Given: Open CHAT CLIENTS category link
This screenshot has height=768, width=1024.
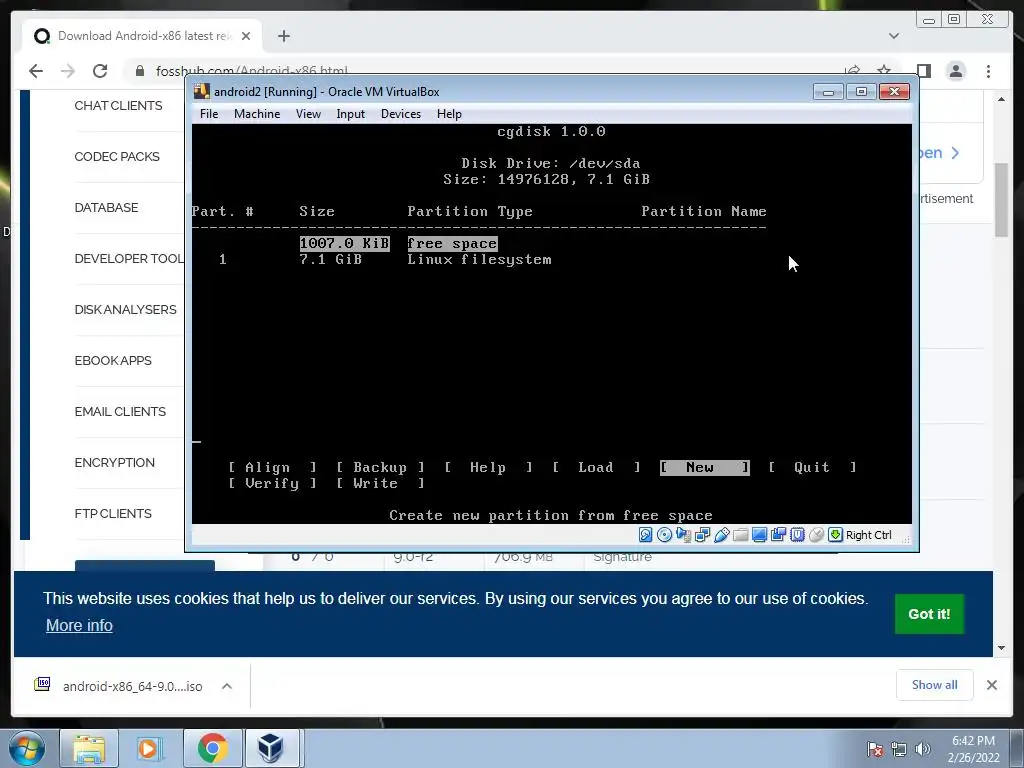Looking at the screenshot, I should coord(118,106).
